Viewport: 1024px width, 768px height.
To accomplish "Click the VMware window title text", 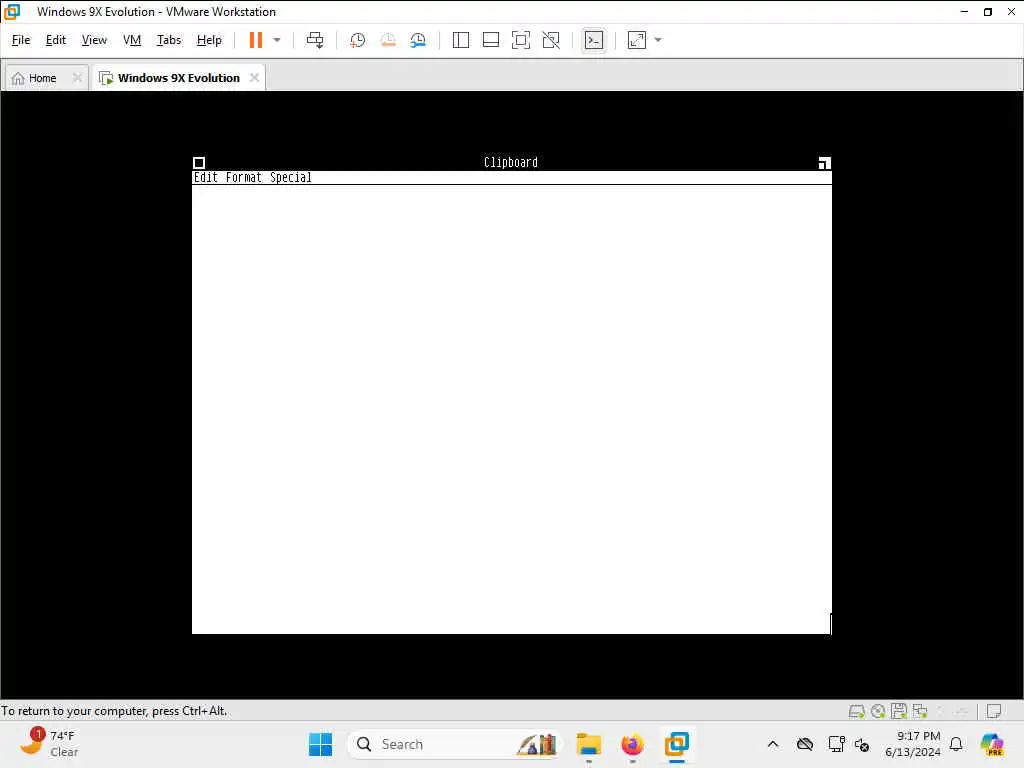I will [156, 12].
